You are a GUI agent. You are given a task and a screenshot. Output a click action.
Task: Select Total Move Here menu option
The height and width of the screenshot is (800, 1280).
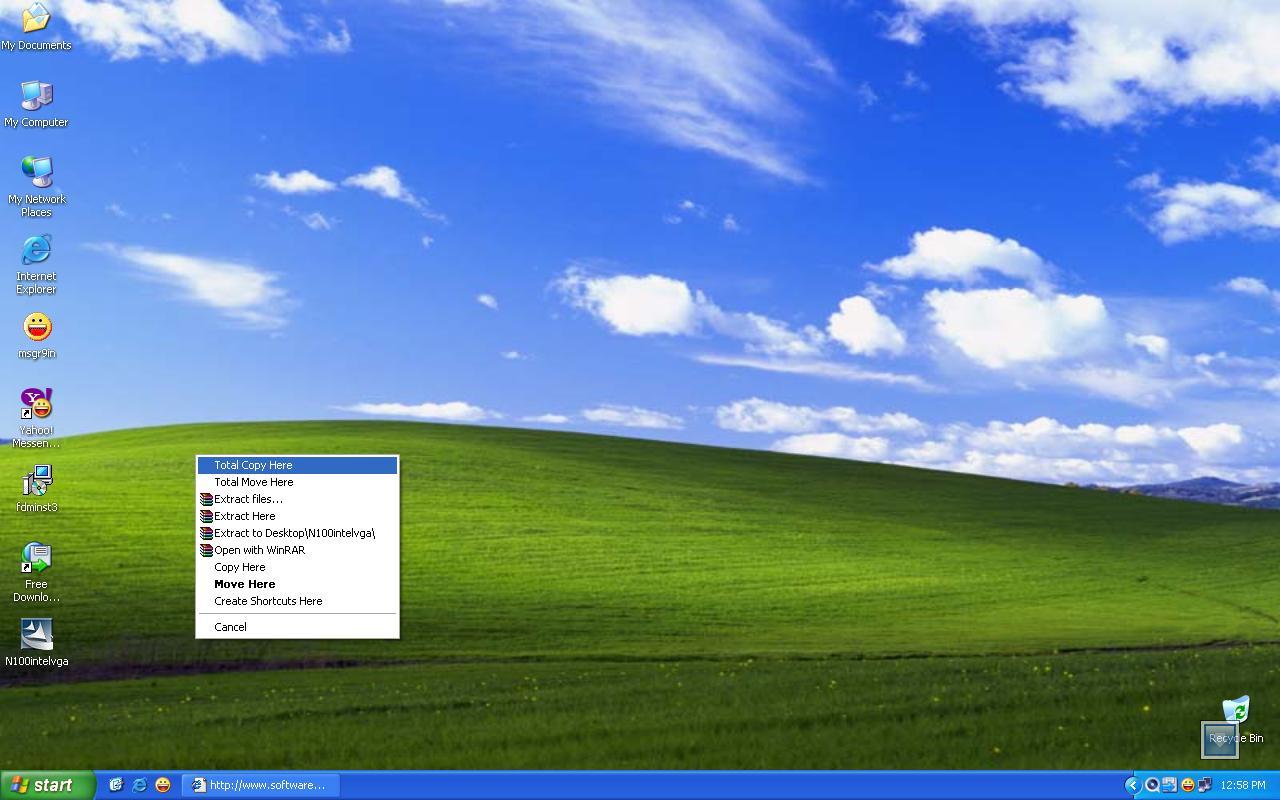(253, 482)
